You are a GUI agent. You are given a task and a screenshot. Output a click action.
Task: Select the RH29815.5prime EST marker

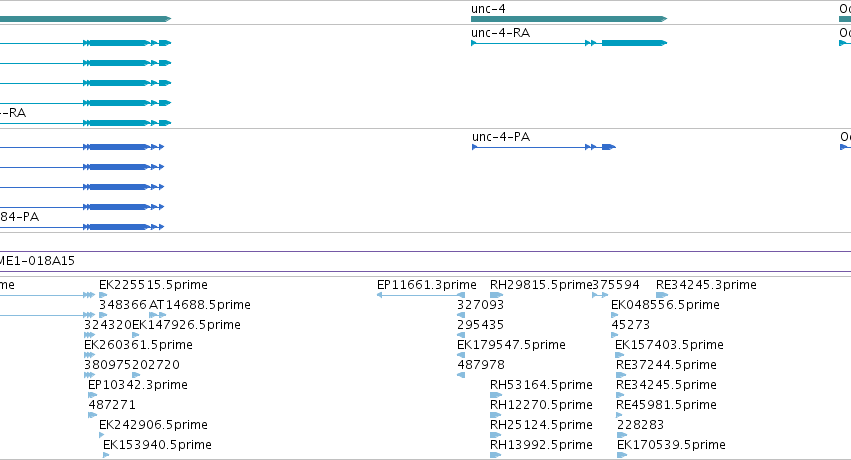(x=497, y=295)
